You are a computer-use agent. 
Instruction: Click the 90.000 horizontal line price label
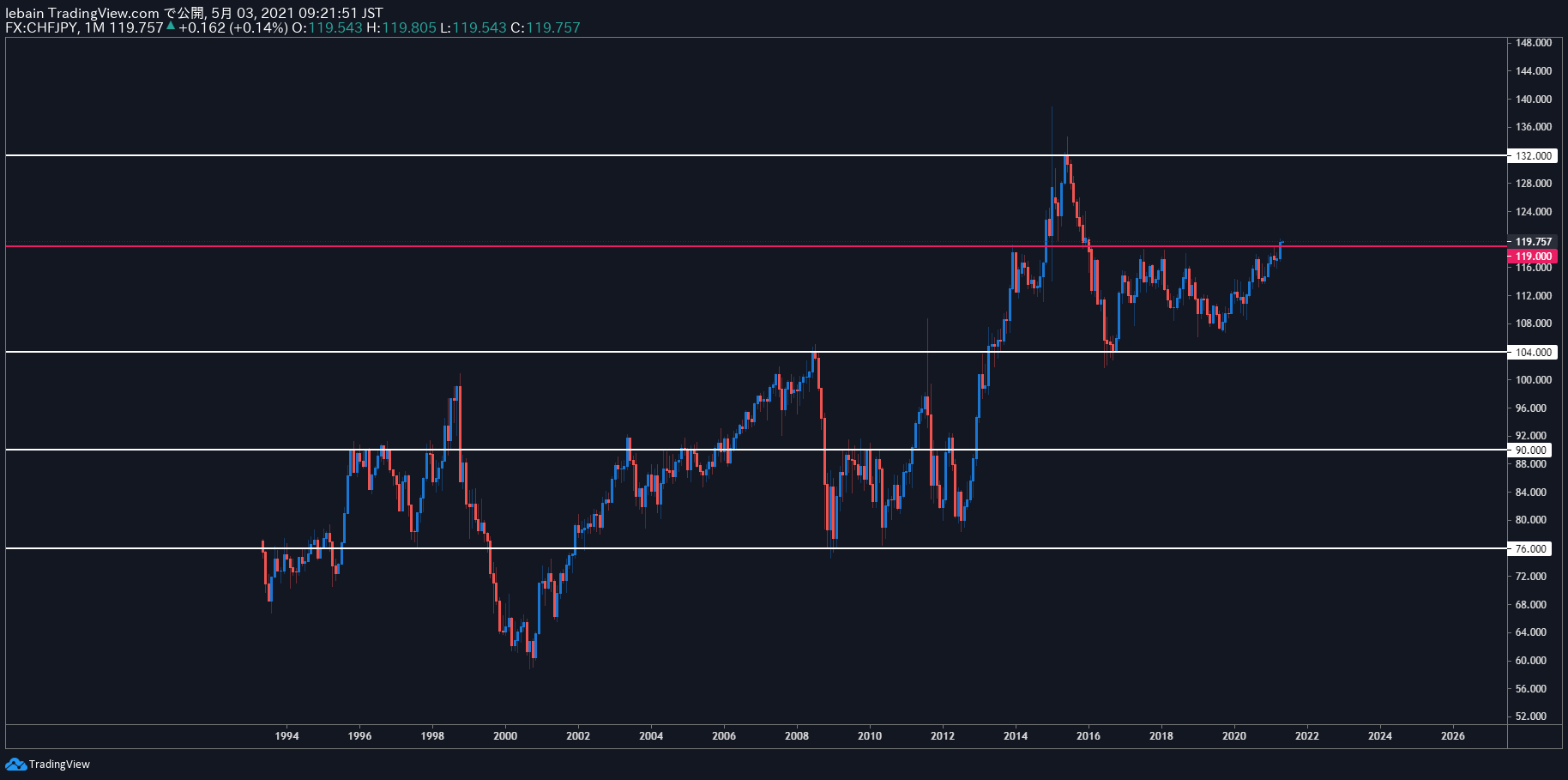point(1531,450)
